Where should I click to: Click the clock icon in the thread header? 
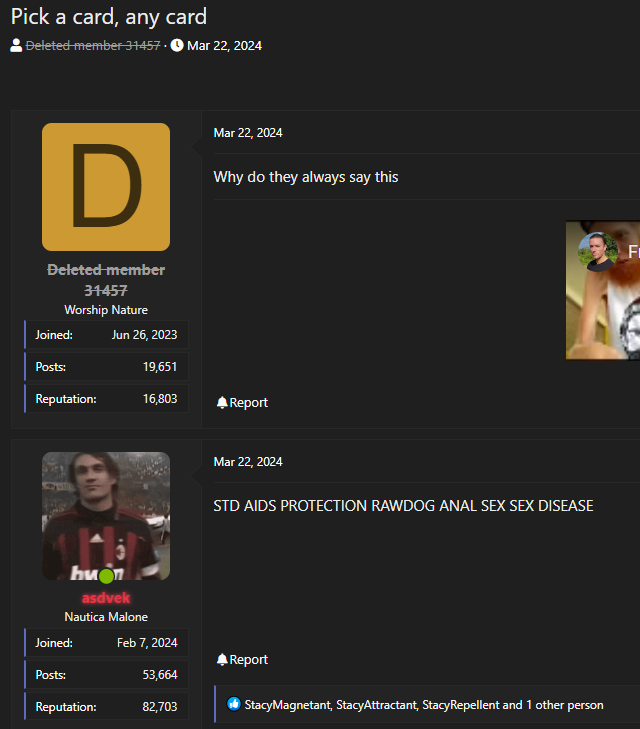[x=177, y=45]
